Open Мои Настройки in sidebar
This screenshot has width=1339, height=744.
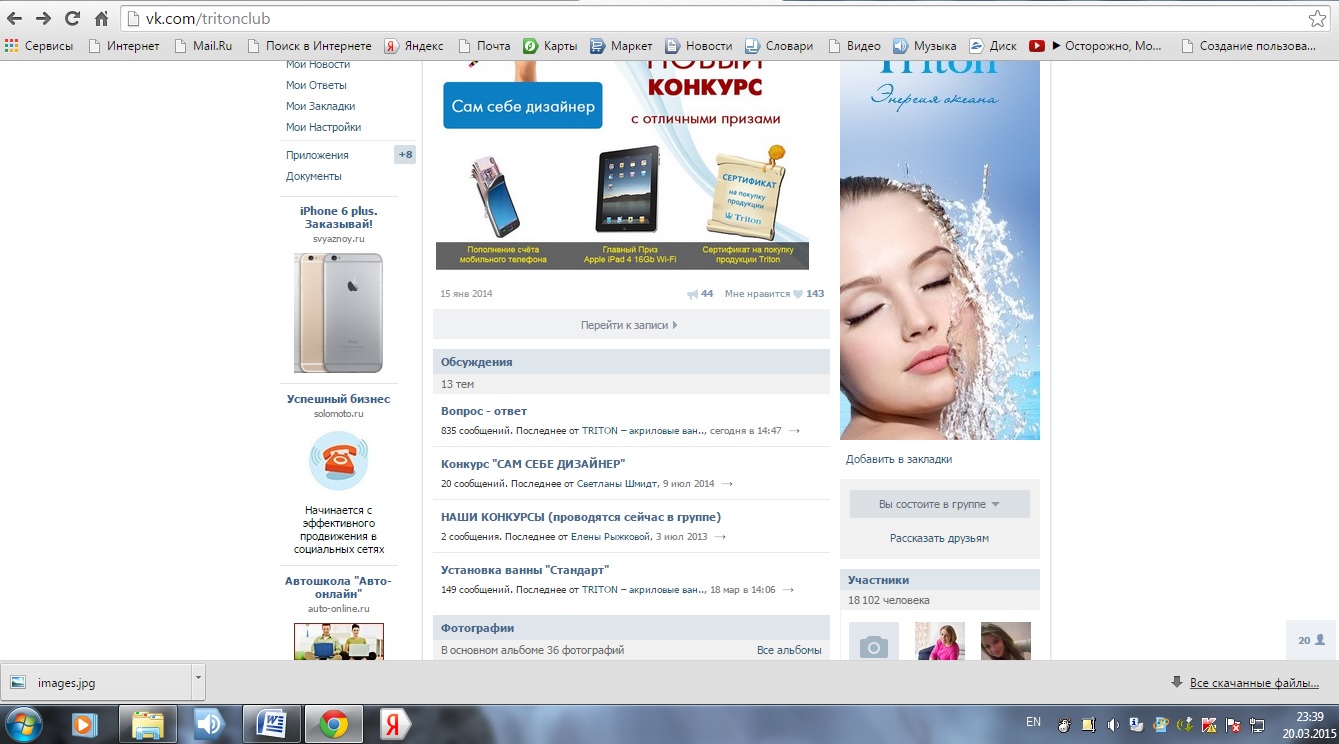tap(323, 127)
